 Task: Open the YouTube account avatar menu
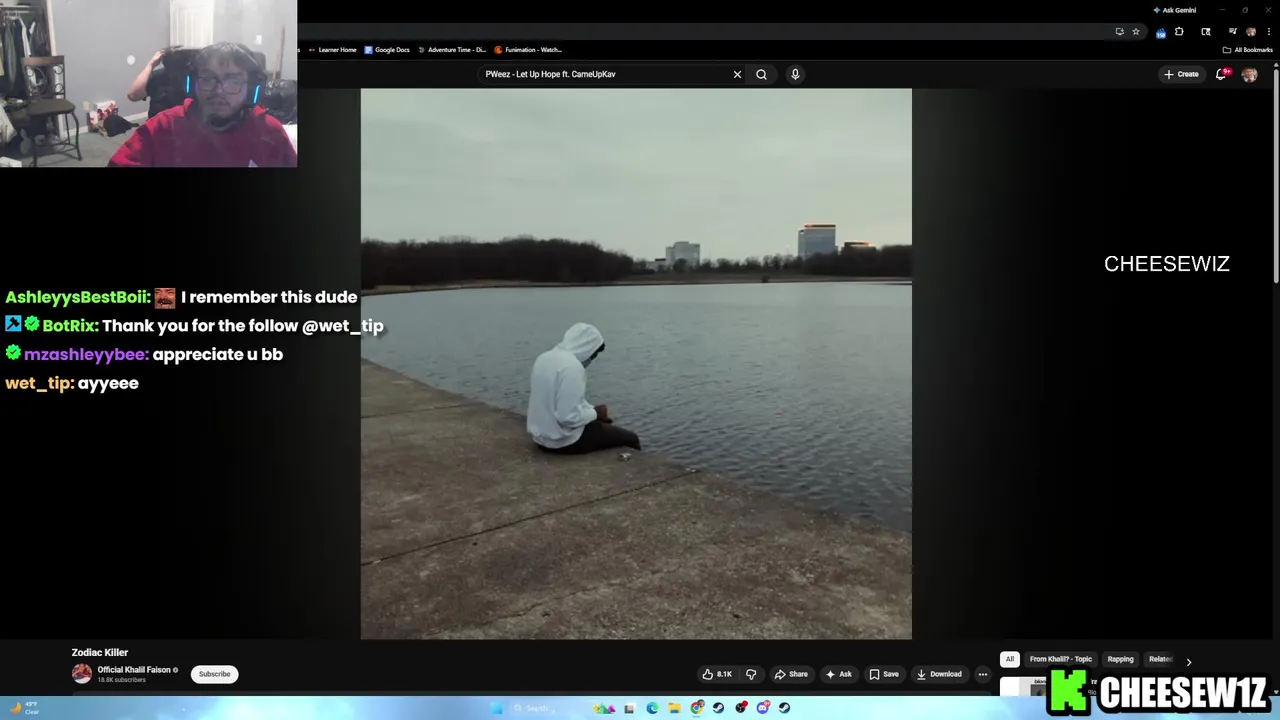1249,74
